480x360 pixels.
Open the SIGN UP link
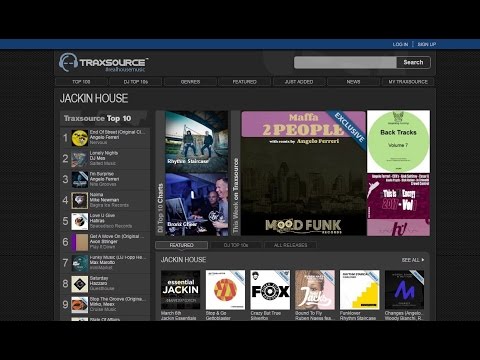click(x=427, y=44)
